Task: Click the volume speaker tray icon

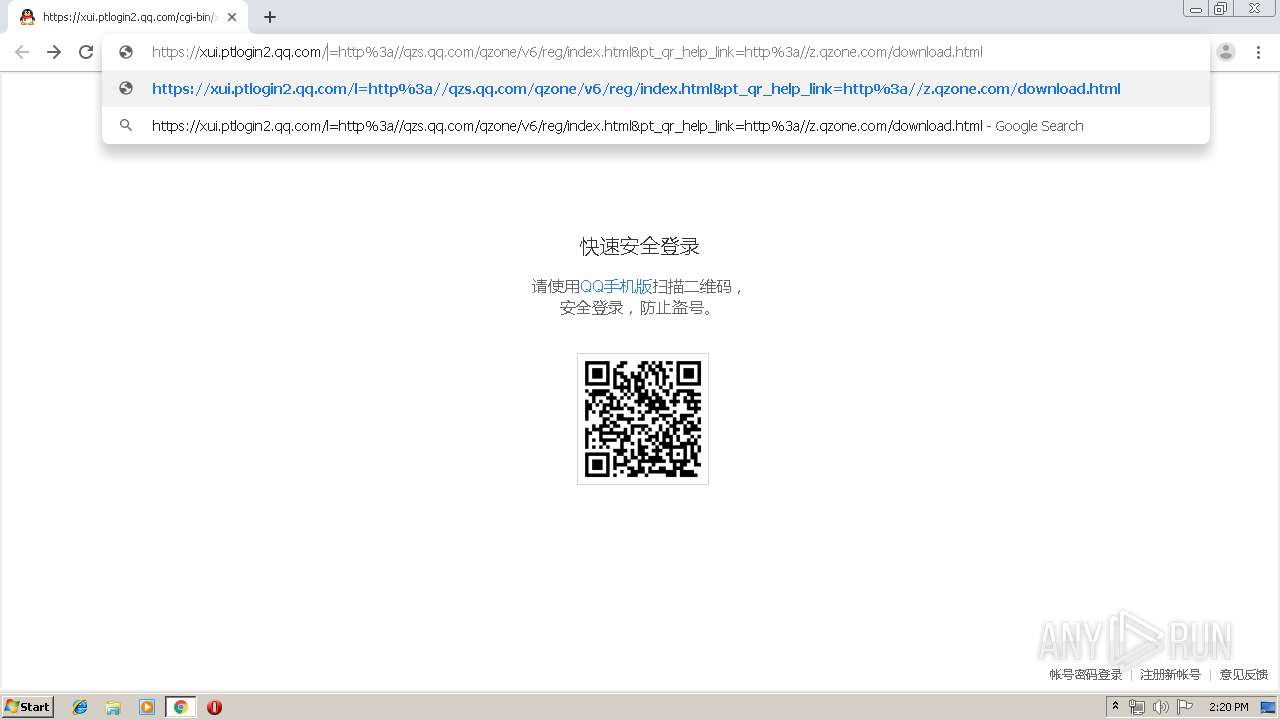Action: click(1160, 707)
